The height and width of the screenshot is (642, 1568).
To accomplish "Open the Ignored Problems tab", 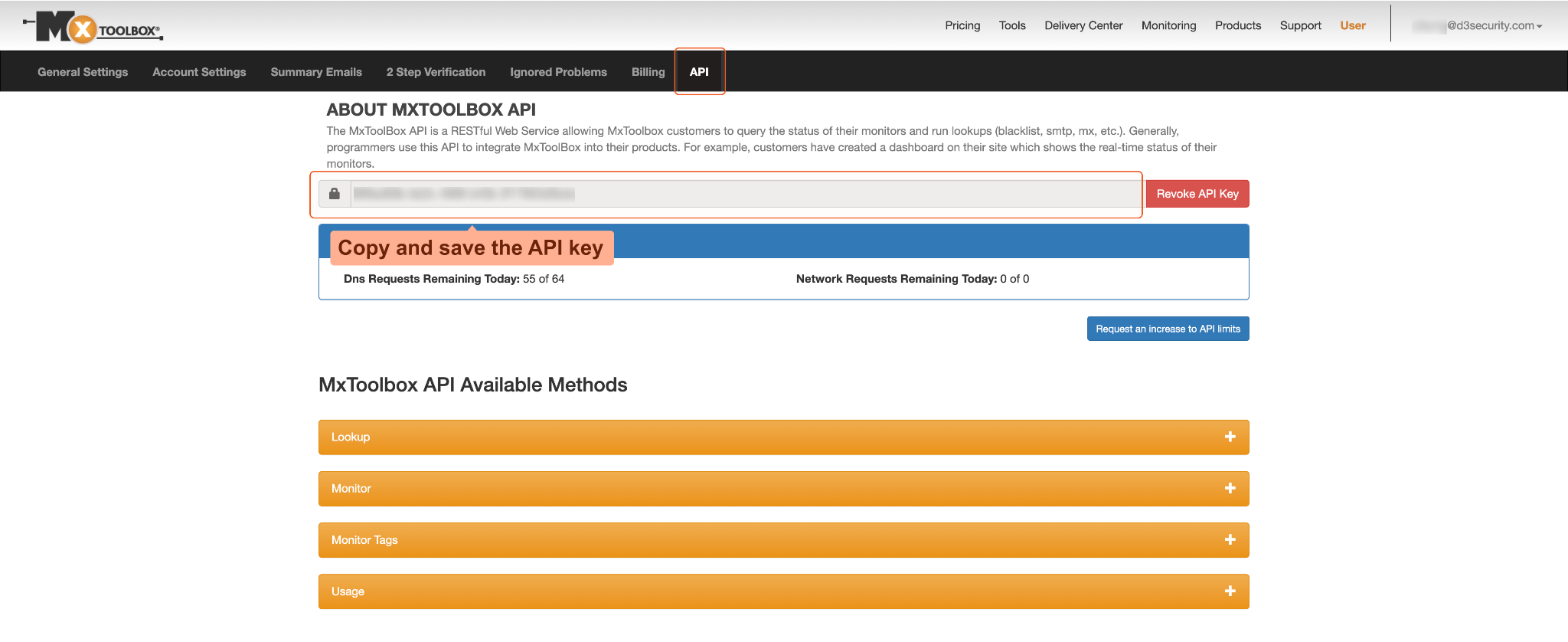I will pos(558,72).
